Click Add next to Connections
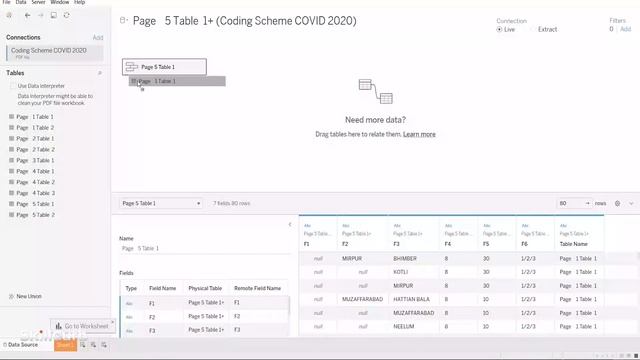Screen dimensions: 640x360 [x=98, y=38]
